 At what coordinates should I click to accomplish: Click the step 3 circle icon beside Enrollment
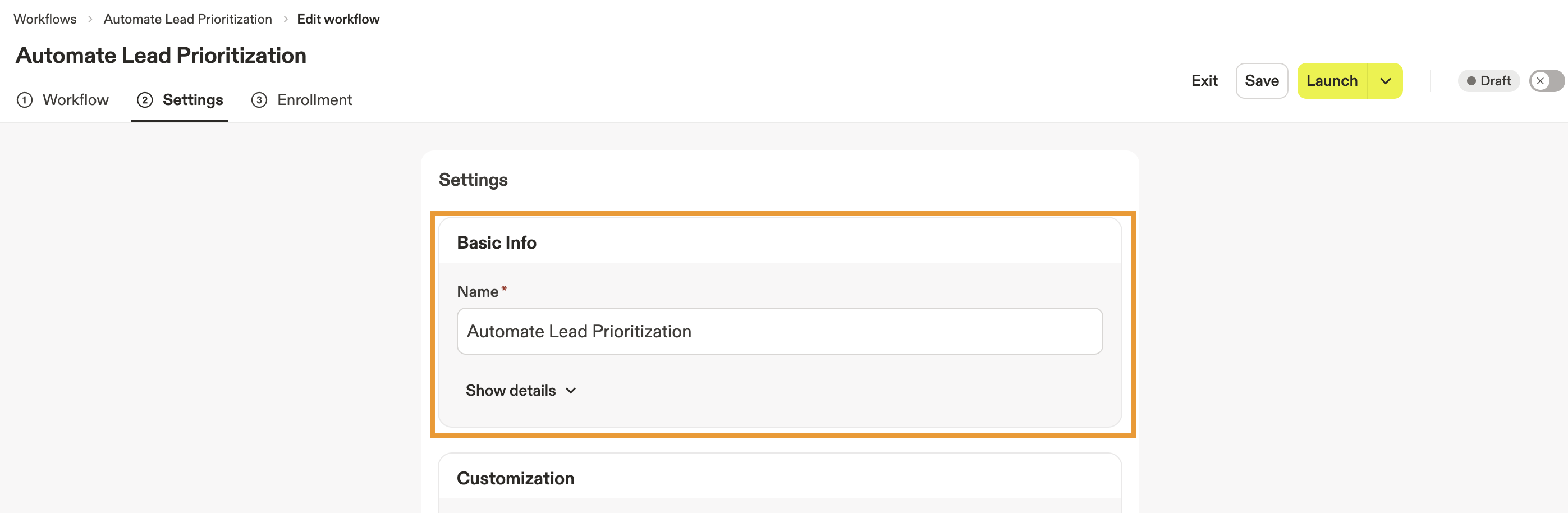tap(259, 100)
